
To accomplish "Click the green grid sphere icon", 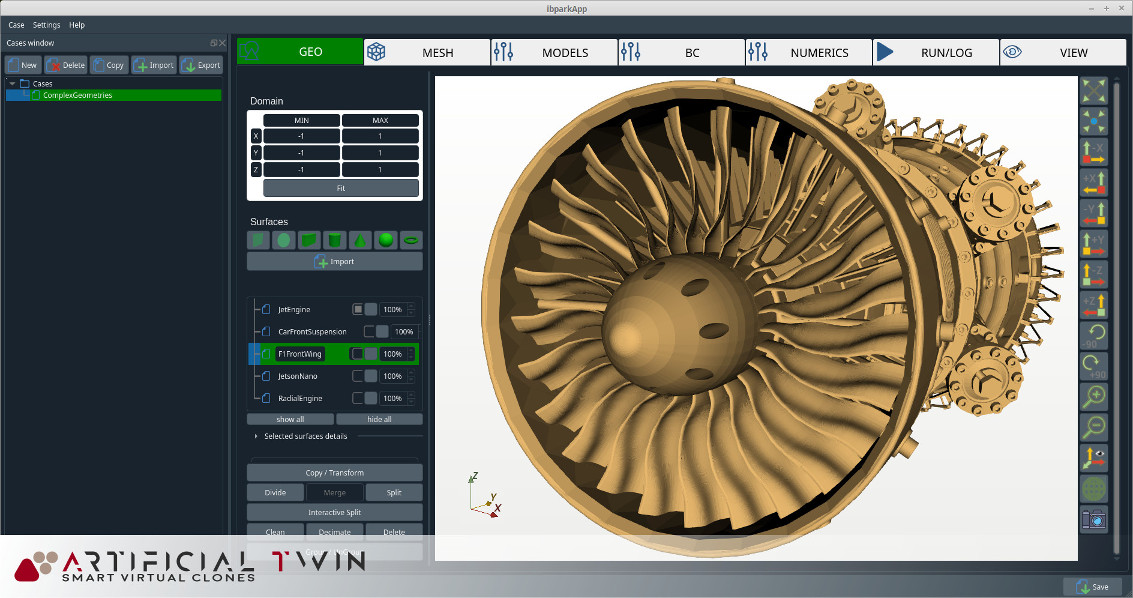I will tap(1094, 489).
